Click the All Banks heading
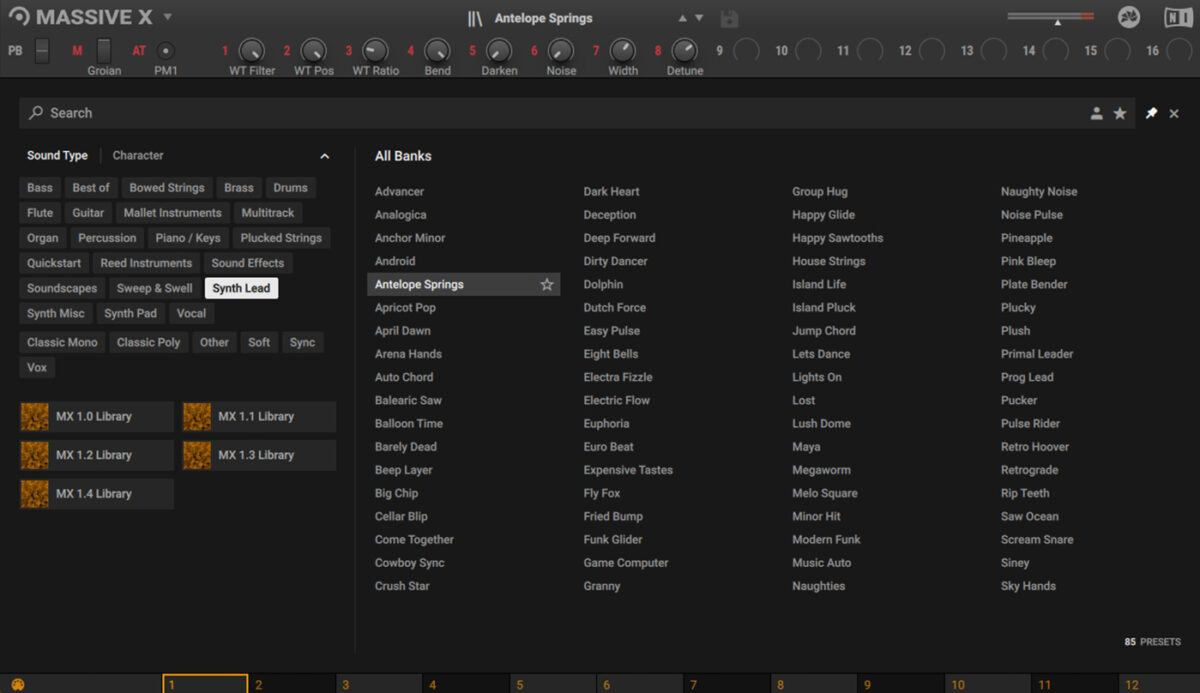This screenshot has height=693, width=1200. 403,156
